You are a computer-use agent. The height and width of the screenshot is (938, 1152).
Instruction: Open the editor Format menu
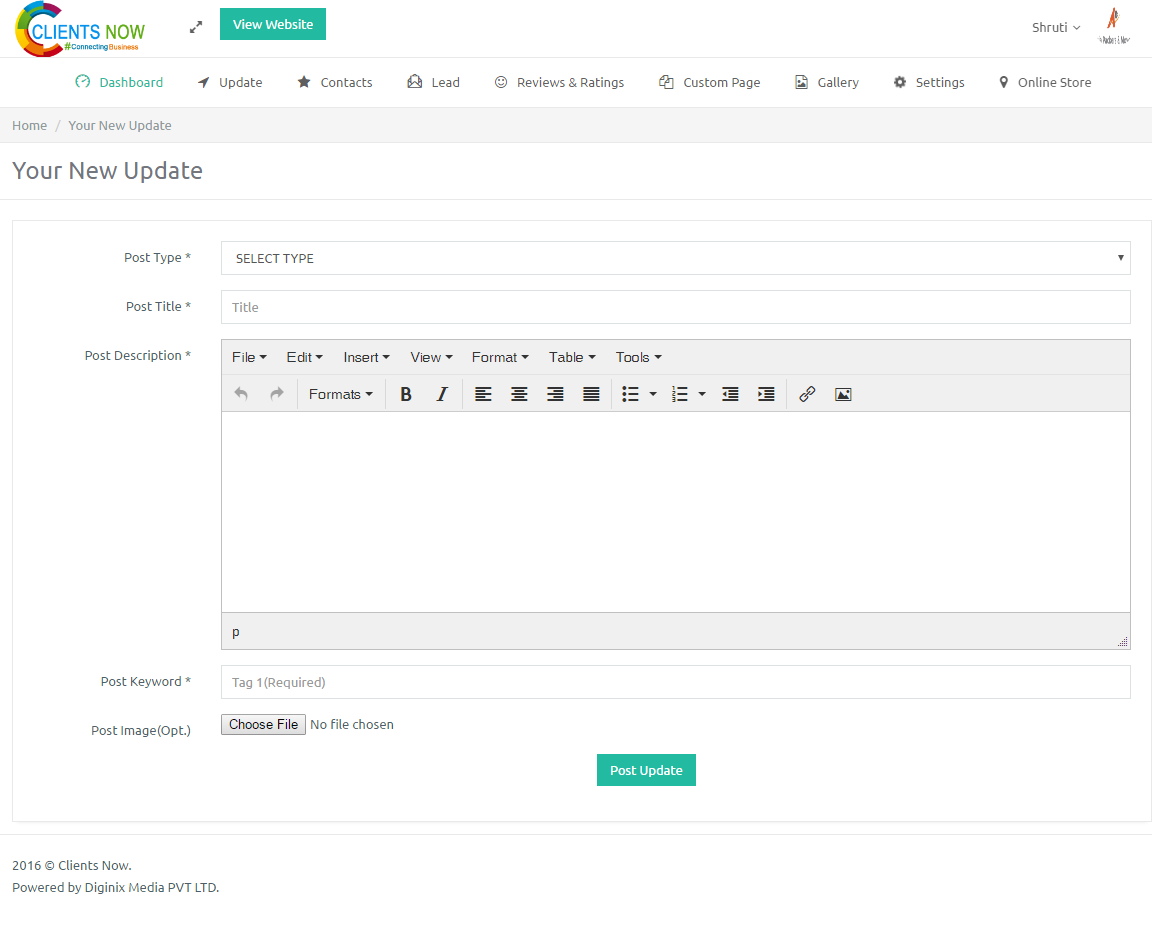[500, 357]
